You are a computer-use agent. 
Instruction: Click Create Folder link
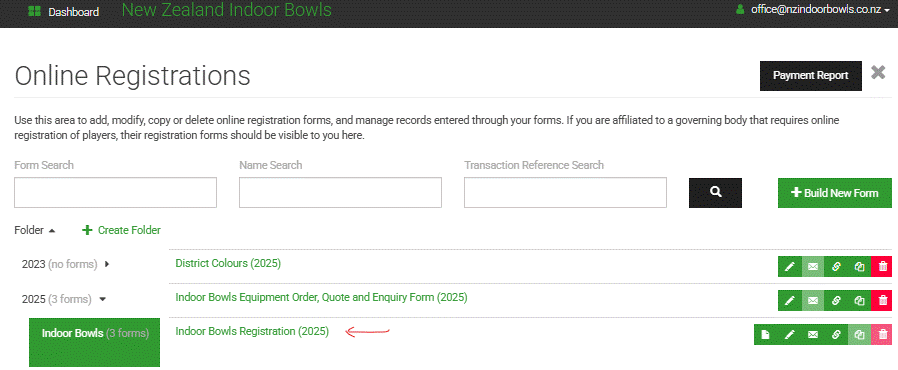pos(129,230)
